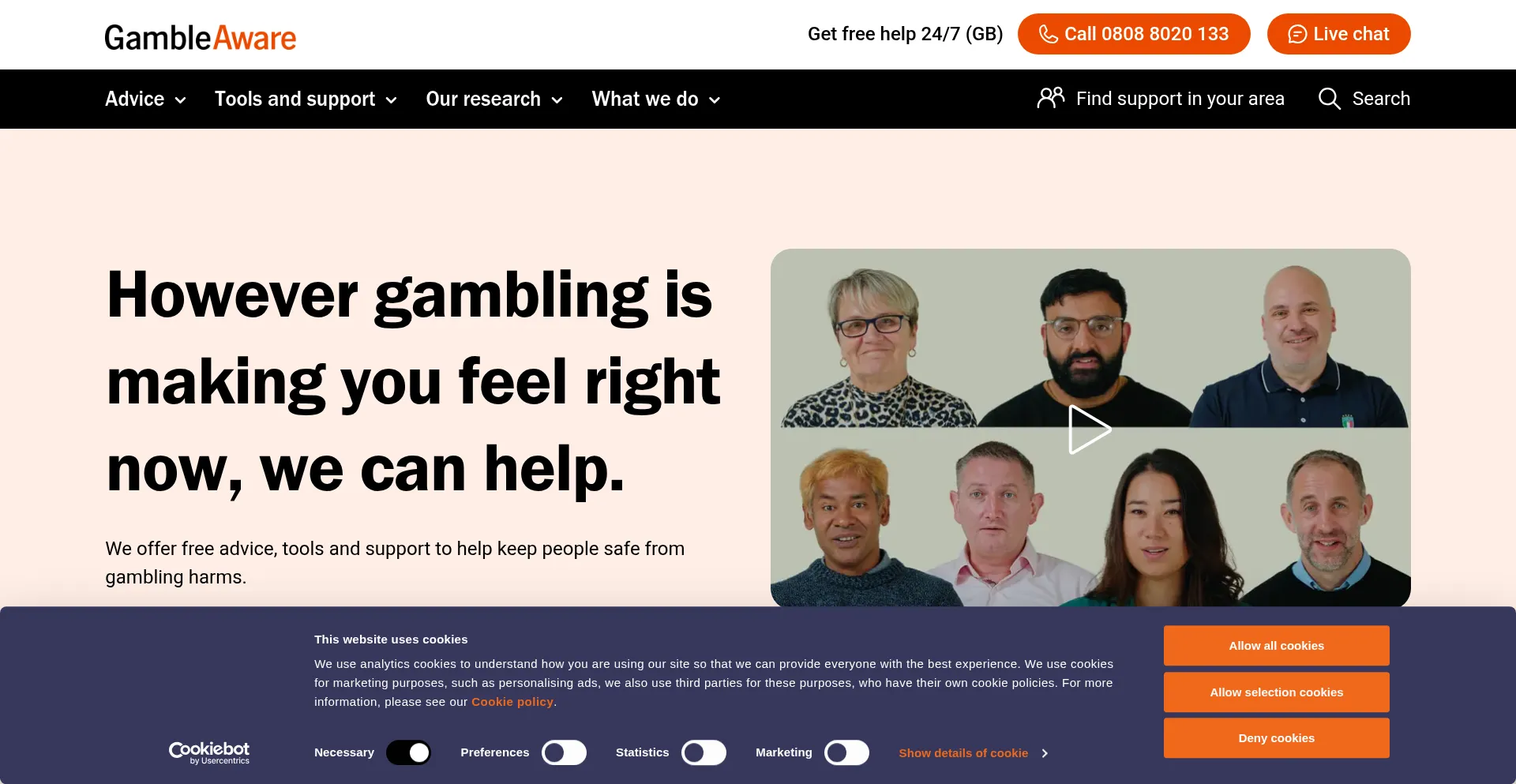Toggle the Necessary cookie switch
The image size is (1516, 784).
[408, 752]
